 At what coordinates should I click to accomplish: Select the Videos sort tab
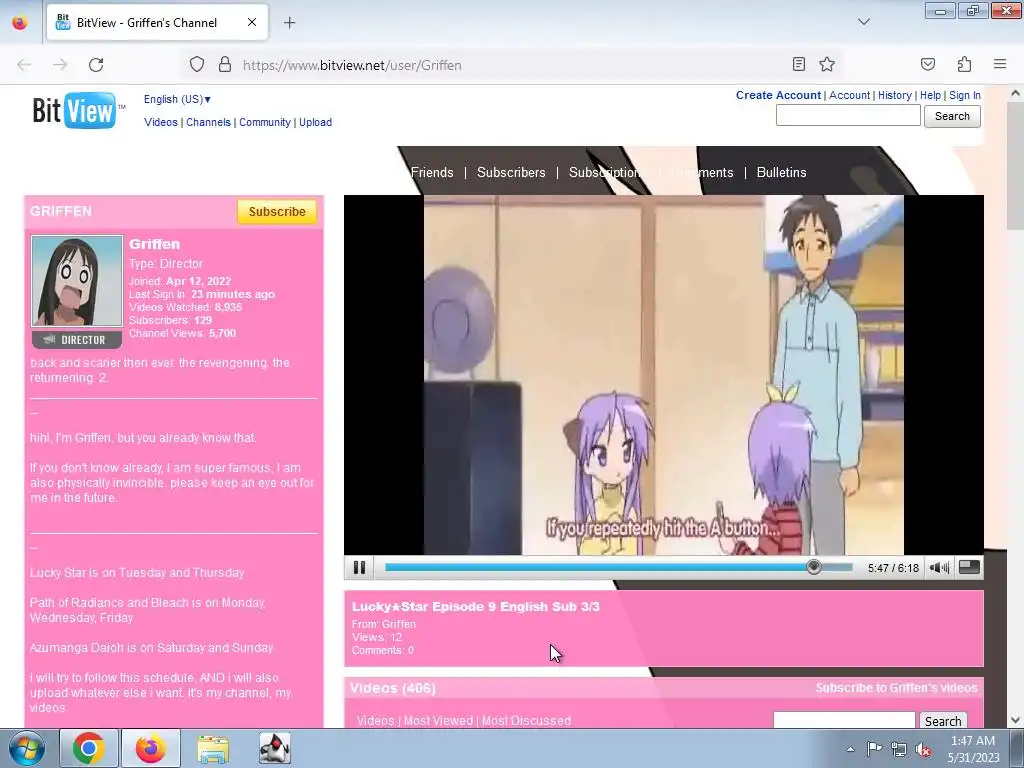pyautogui.click(x=376, y=721)
